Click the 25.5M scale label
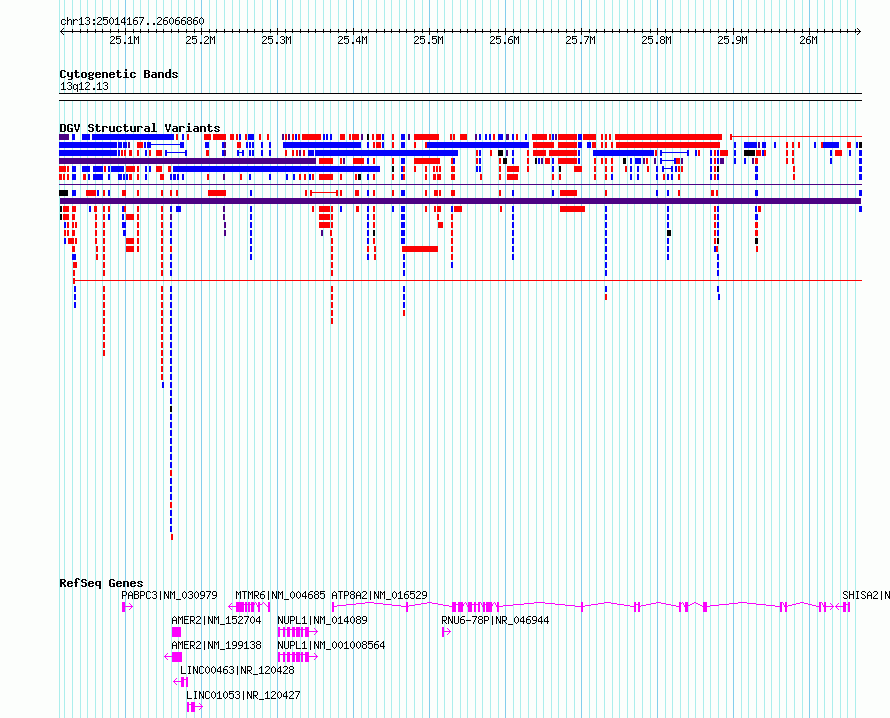This screenshot has height=718, width=890. click(x=429, y=40)
